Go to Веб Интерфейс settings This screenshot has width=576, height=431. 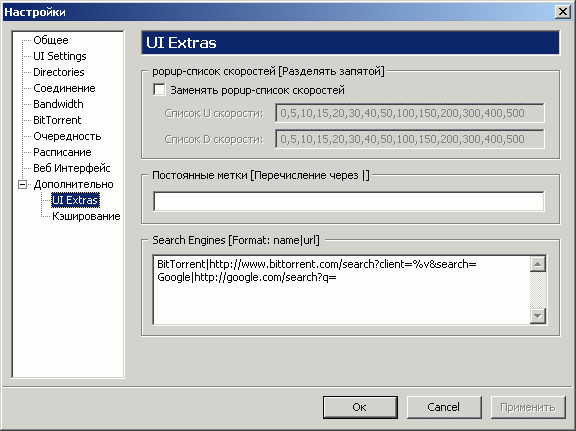coord(72,168)
